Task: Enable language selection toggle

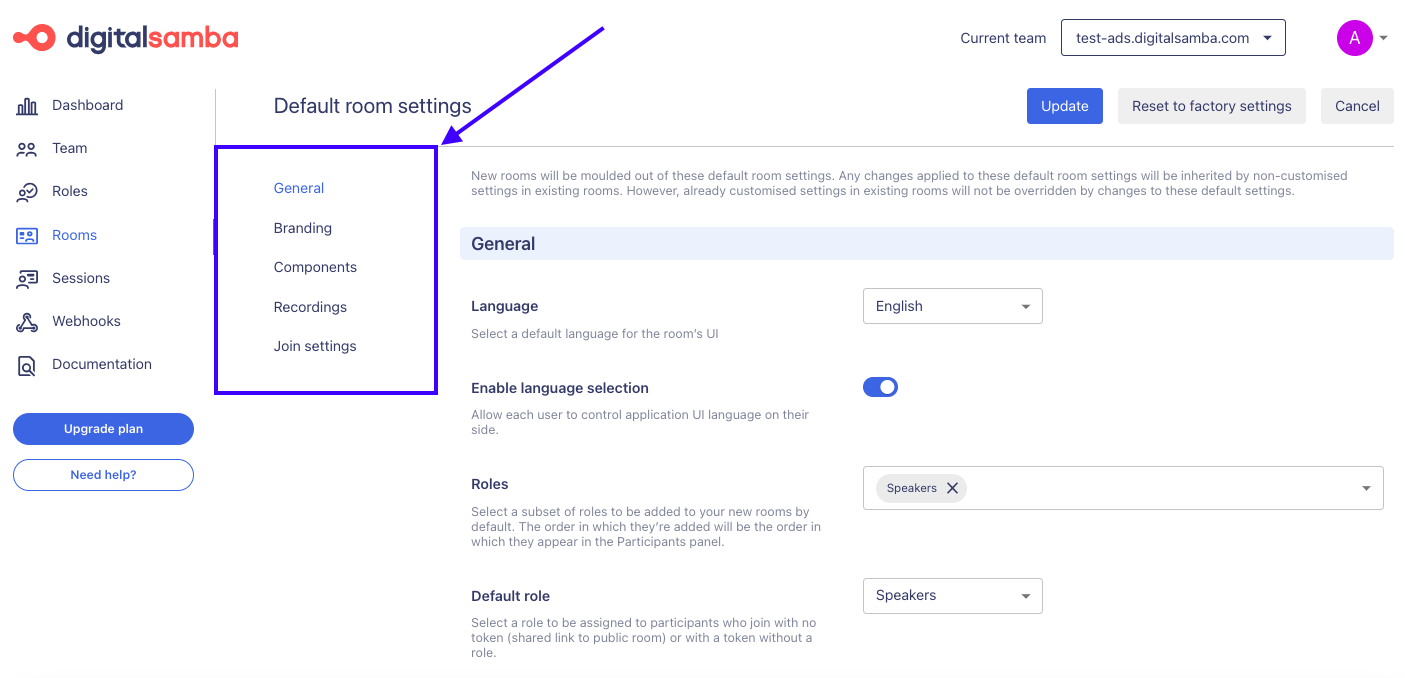Action: 880,386
